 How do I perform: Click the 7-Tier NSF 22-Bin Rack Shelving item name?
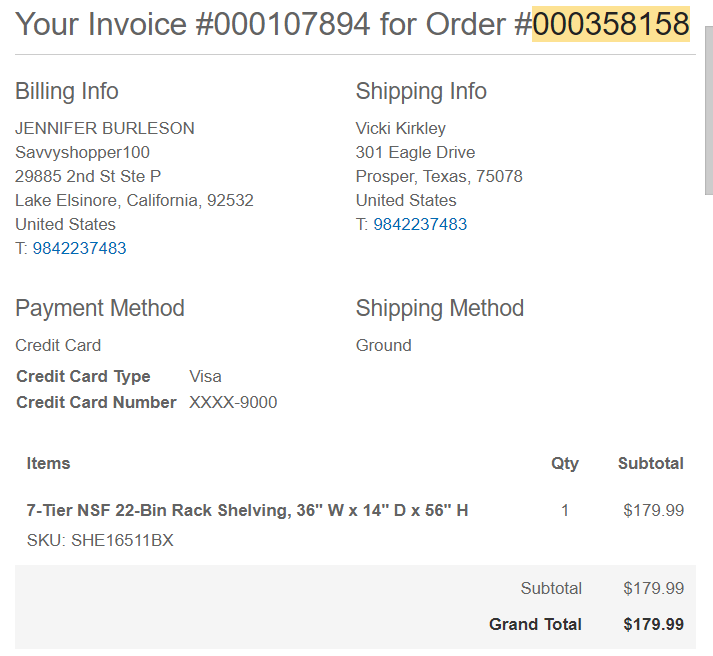pyautogui.click(x=247, y=510)
